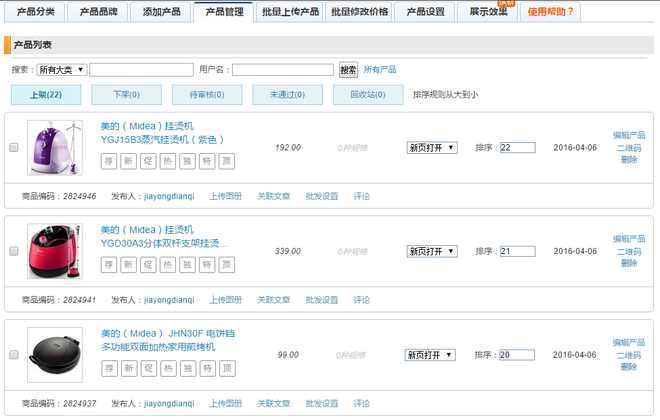Show 未通过(0) rejected products
Viewport: 660px width, 420px height.
click(287, 95)
